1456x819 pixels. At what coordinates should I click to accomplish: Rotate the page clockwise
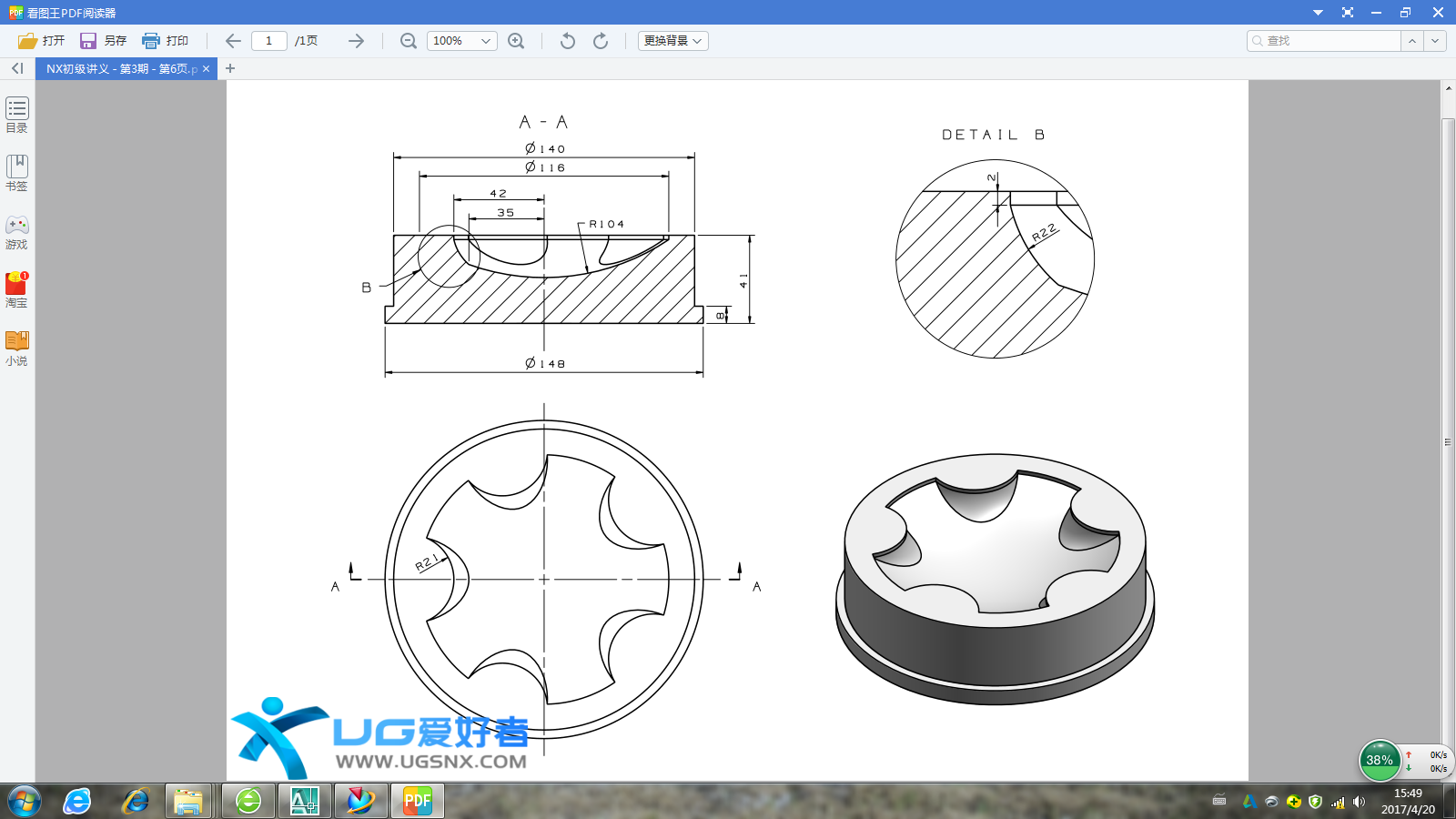pos(601,41)
